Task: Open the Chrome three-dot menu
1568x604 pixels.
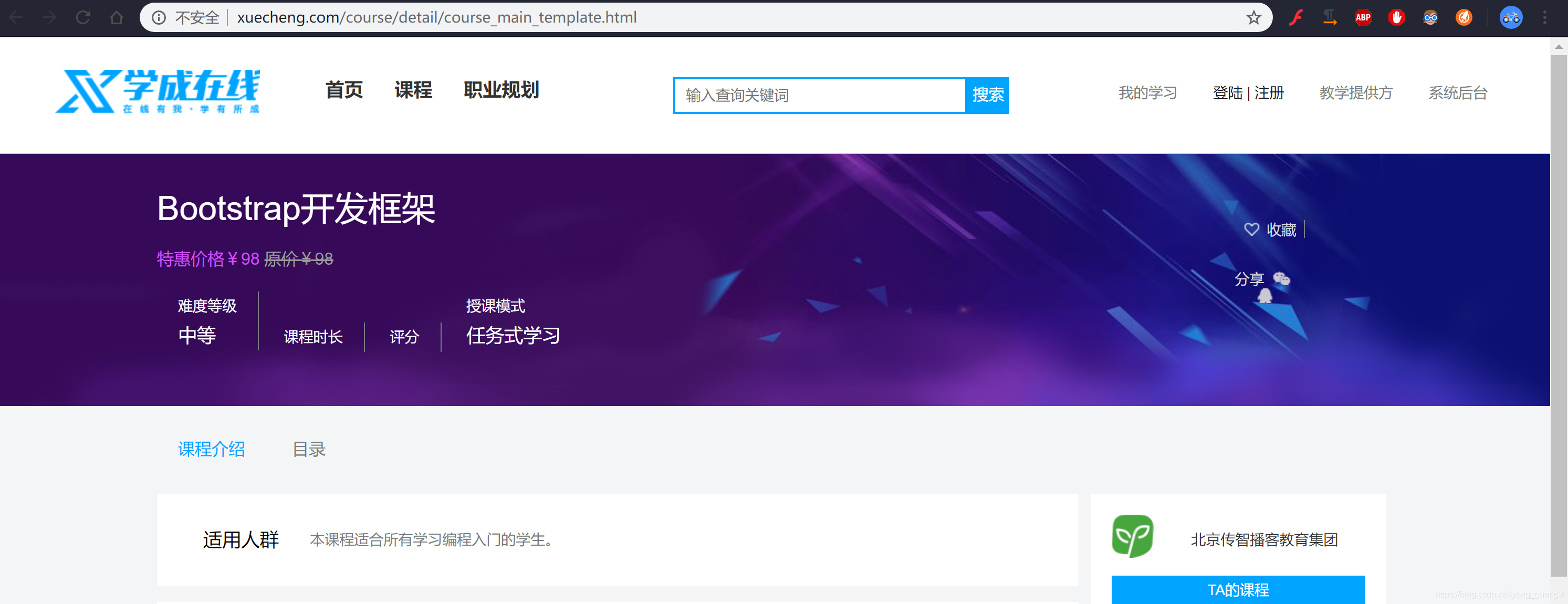Action: coord(1544,18)
